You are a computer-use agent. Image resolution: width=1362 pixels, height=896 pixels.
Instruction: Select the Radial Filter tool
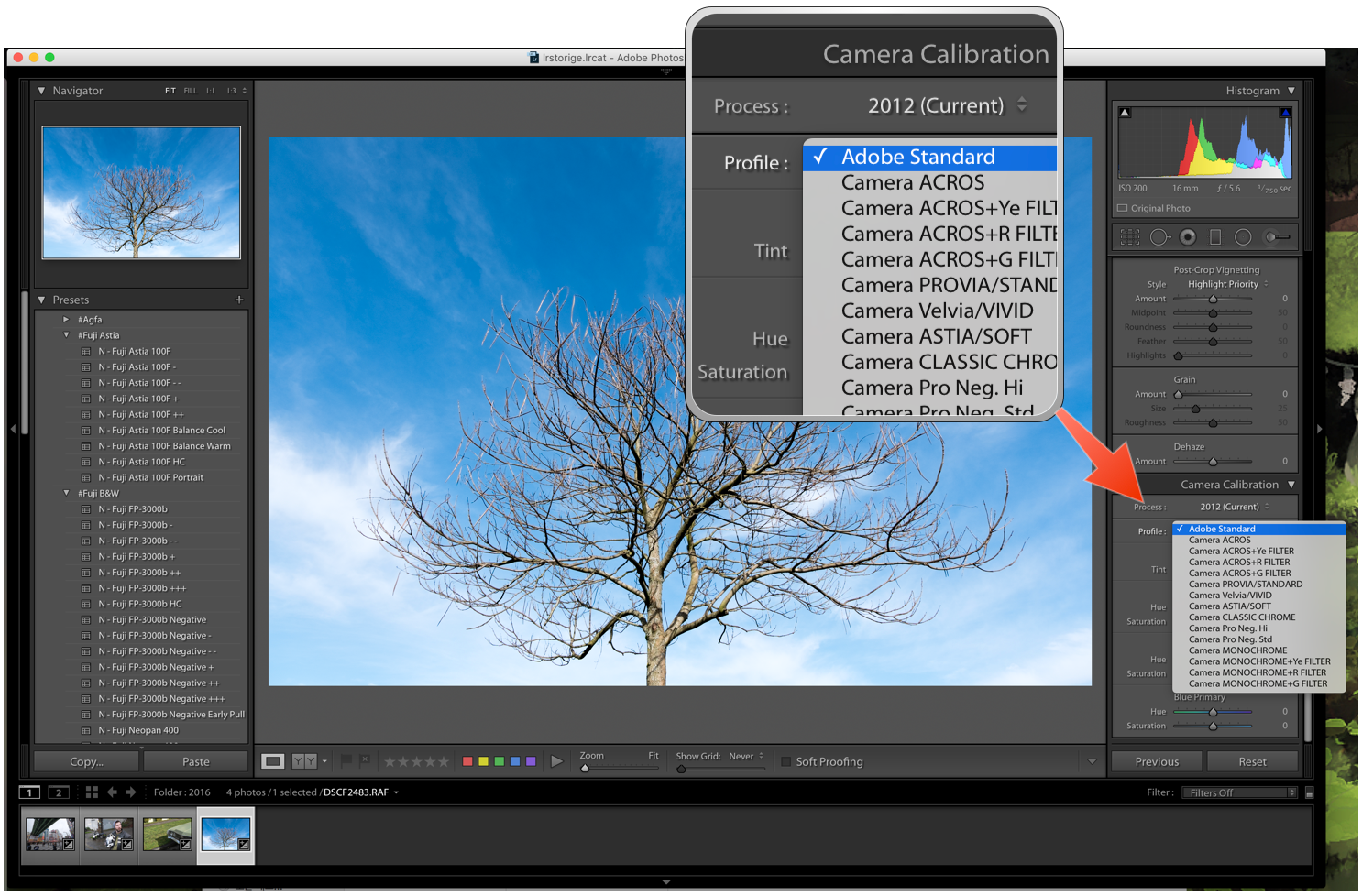[1243, 237]
